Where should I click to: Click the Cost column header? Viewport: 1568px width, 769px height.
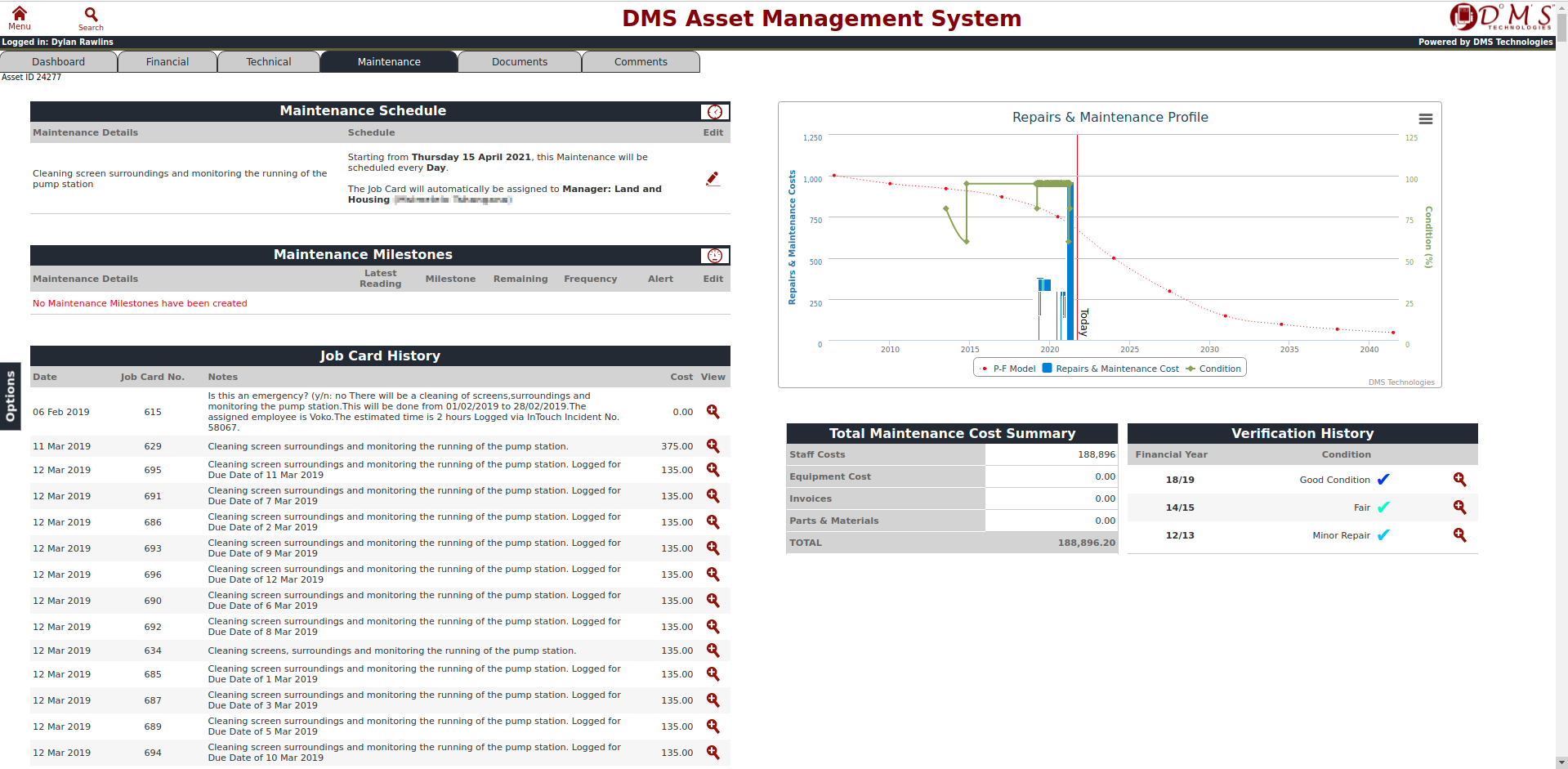(x=681, y=377)
